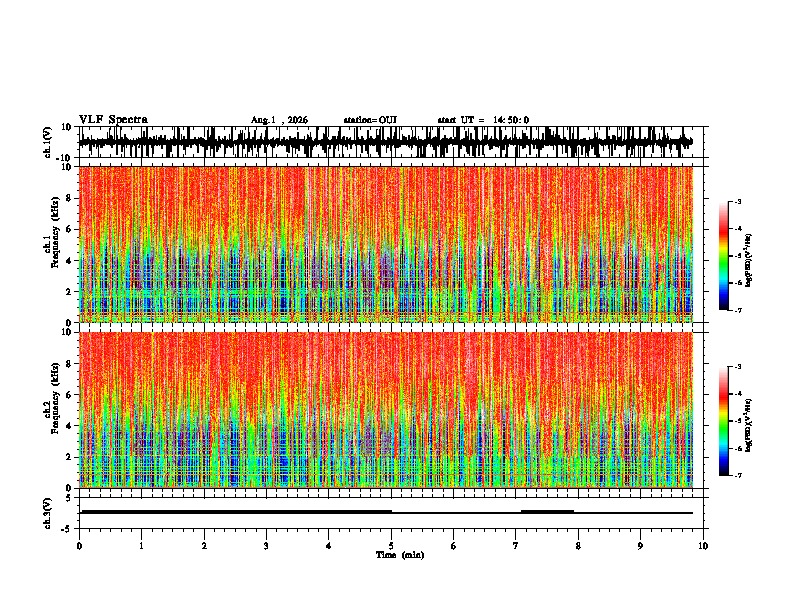The image size is (792, 612).
Task: Click time axis tick label "6"
Action: pyautogui.click(x=453, y=546)
